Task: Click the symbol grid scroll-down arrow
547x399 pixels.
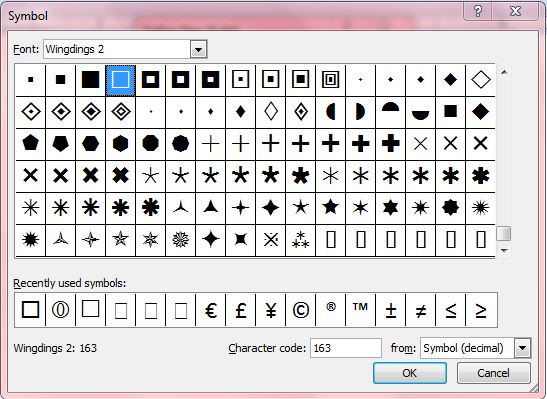Action: click(504, 250)
